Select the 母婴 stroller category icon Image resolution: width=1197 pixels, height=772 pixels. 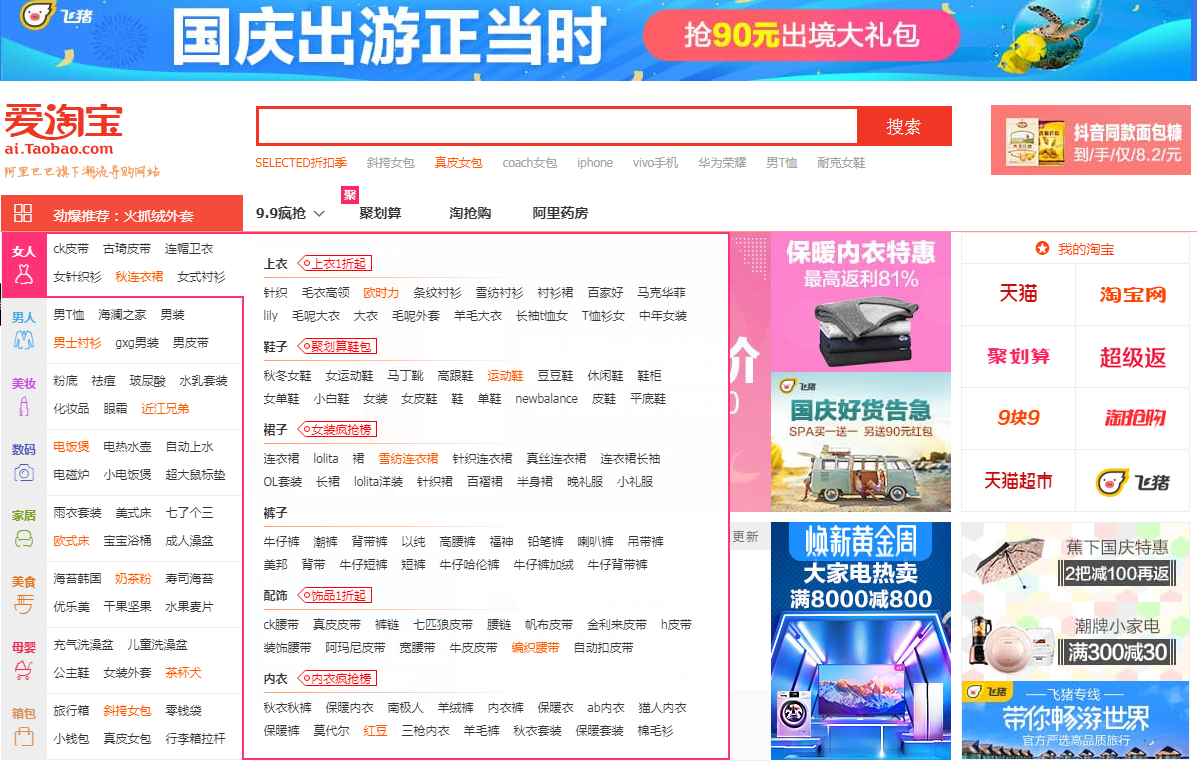click(24, 671)
